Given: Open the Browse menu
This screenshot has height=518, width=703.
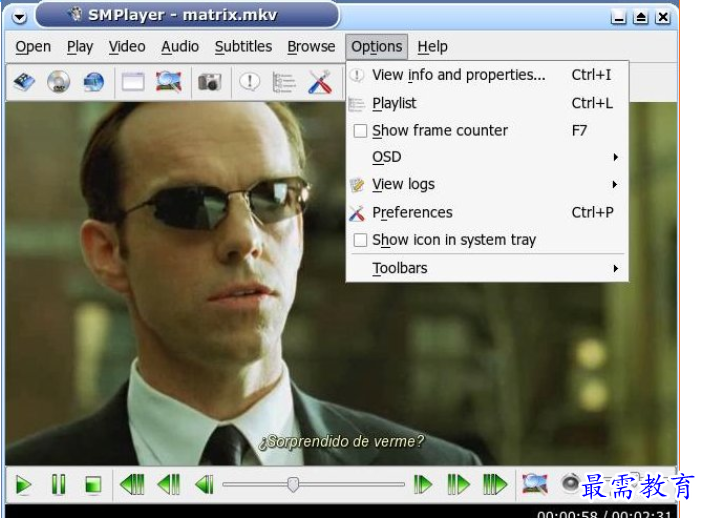Looking at the screenshot, I should point(311,47).
